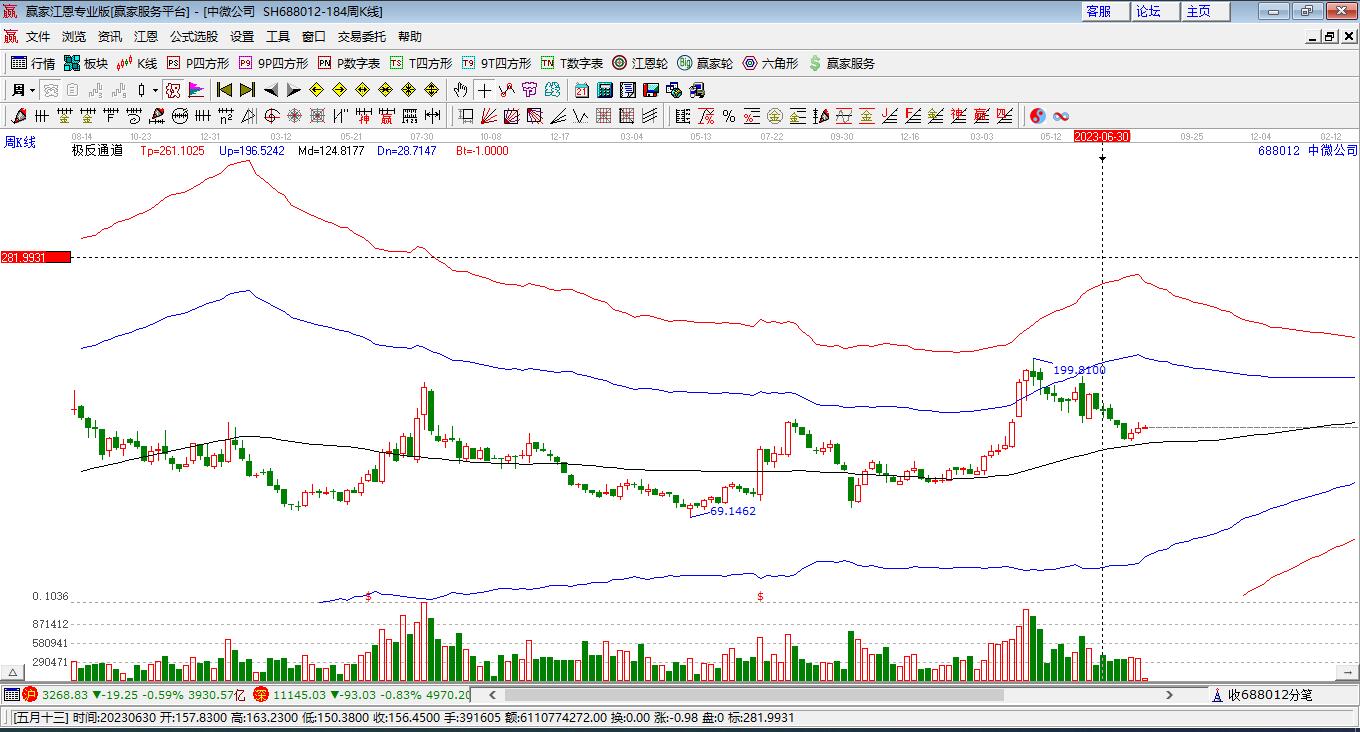This screenshot has width=1360, height=732.
Task: Click the horizontal scrollbar thumb
Action: coord(754,695)
